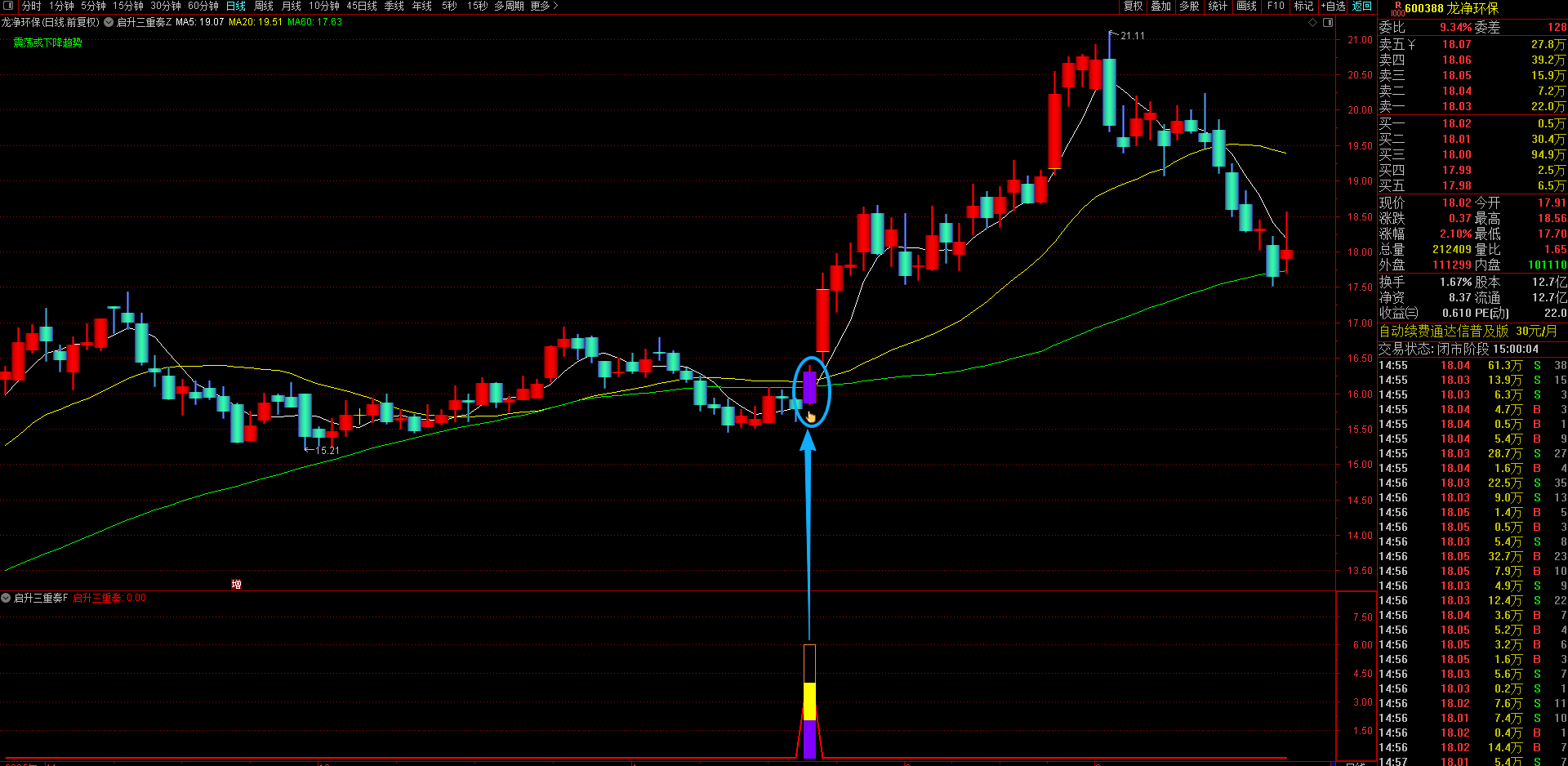Click the 叠加 overlay button
The height and width of the screenshot is (766, 1568).
click(1161, 6)
